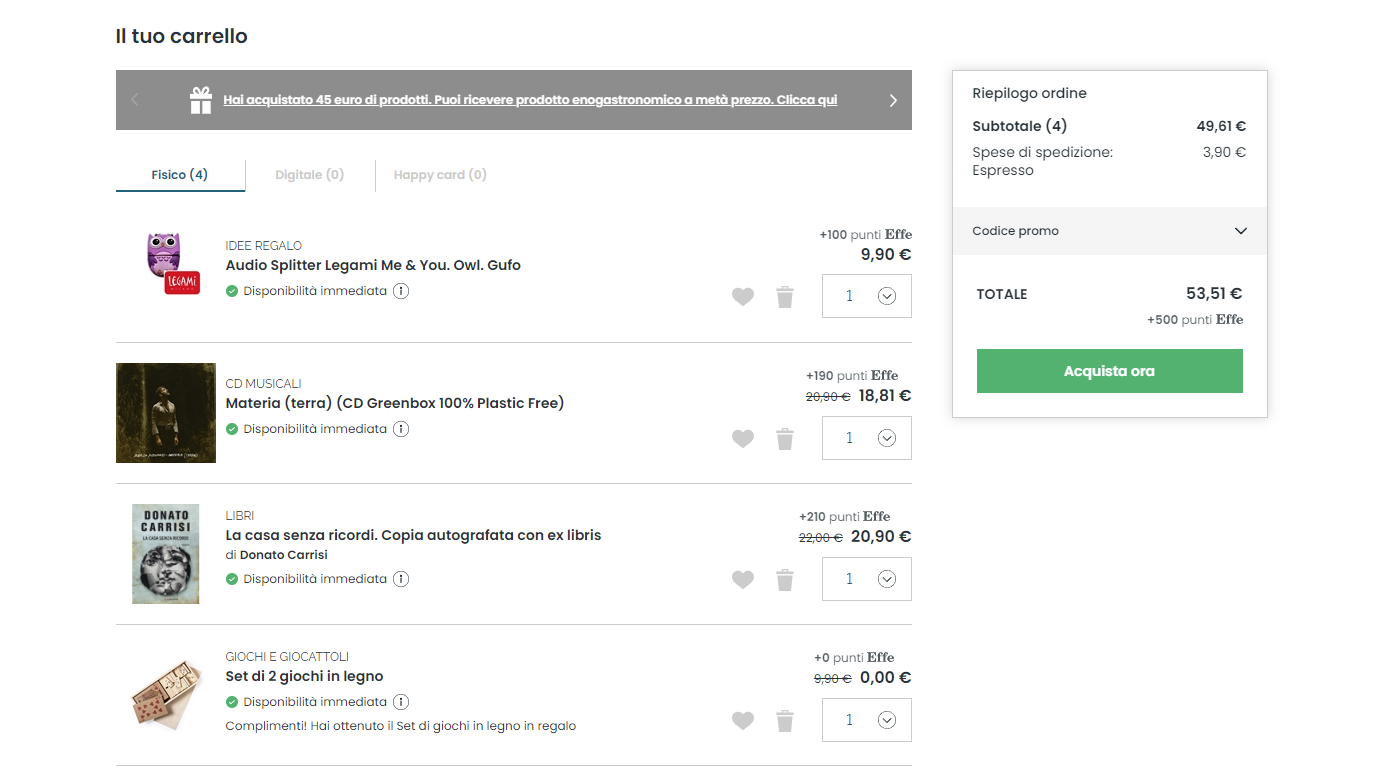Add Audio Splitter Owl to wishlist heart
1382x783 pixels.
[742, 297]
